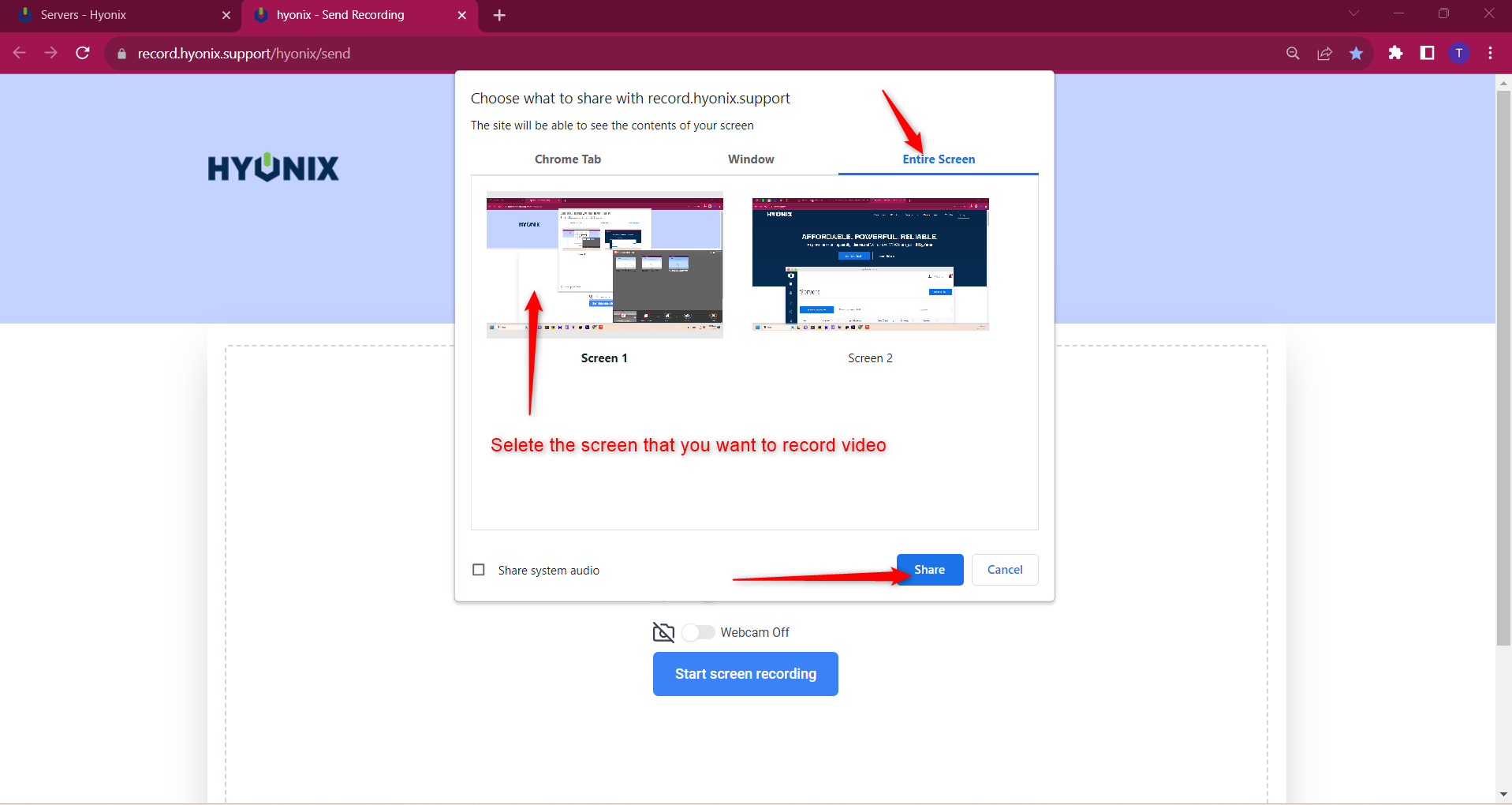
Task: Click the site security lock icon
Action: pyautogui.click(x=121, y=53)
